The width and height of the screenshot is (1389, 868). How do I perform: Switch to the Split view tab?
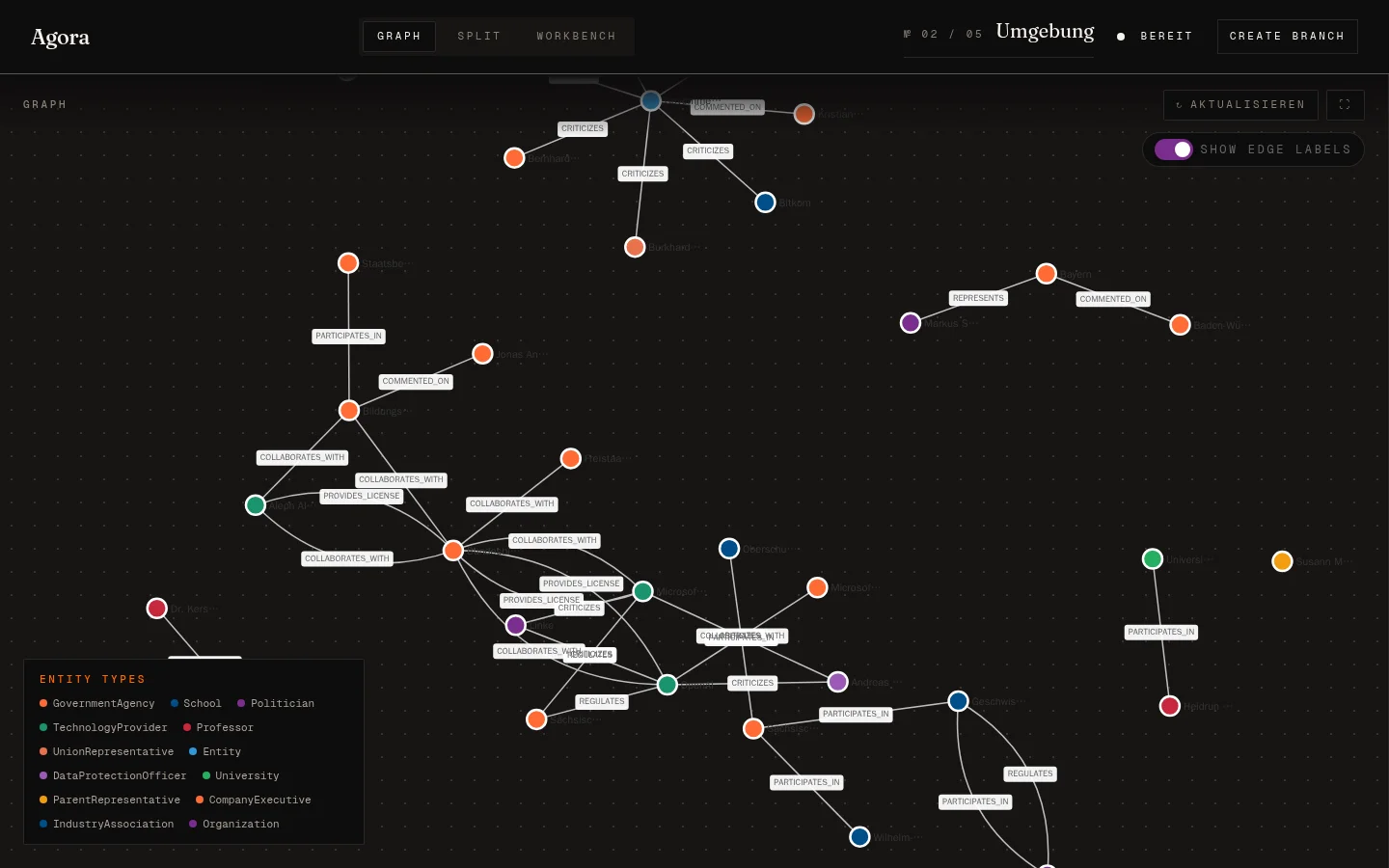click(x=479, y=37)
